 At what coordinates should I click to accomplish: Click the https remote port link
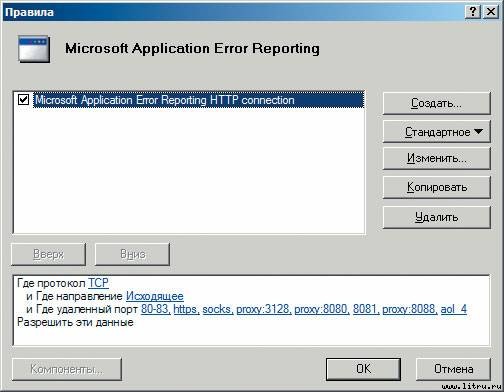click(186, 309)
